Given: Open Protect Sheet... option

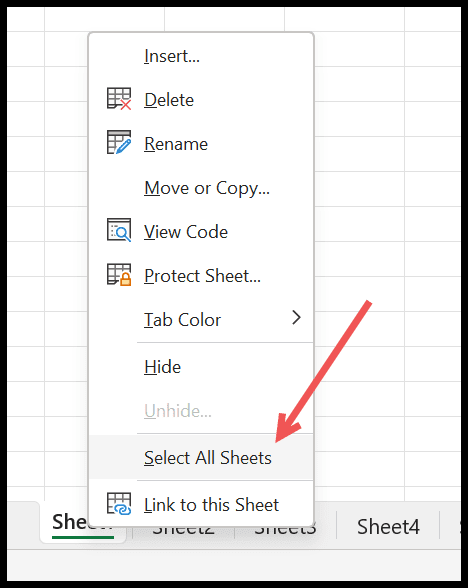Looking at the screenshot, I should [202, 276].
